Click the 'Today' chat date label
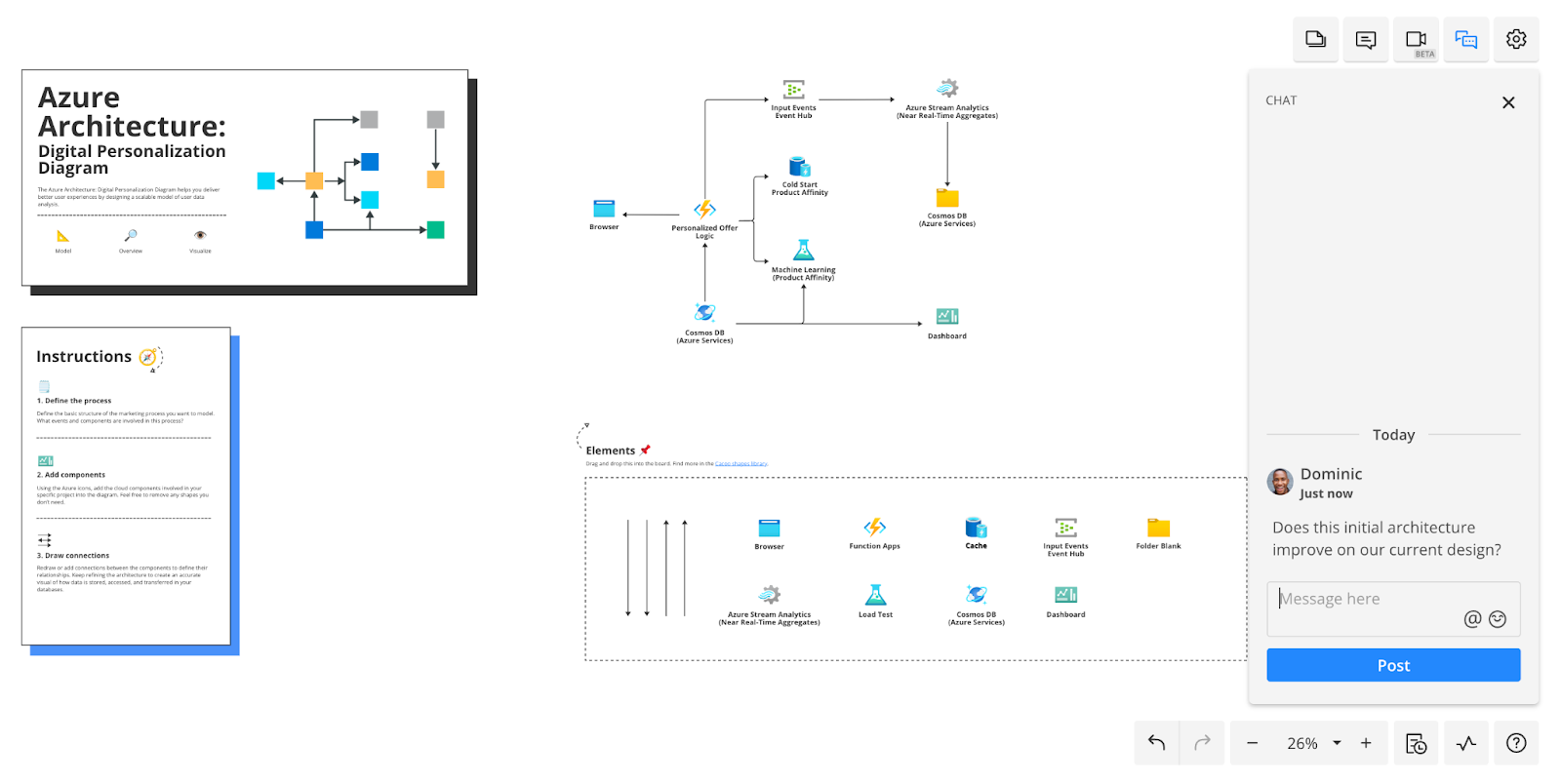The width and height of the screenshot is (1561, 784). pos(1393,435)
